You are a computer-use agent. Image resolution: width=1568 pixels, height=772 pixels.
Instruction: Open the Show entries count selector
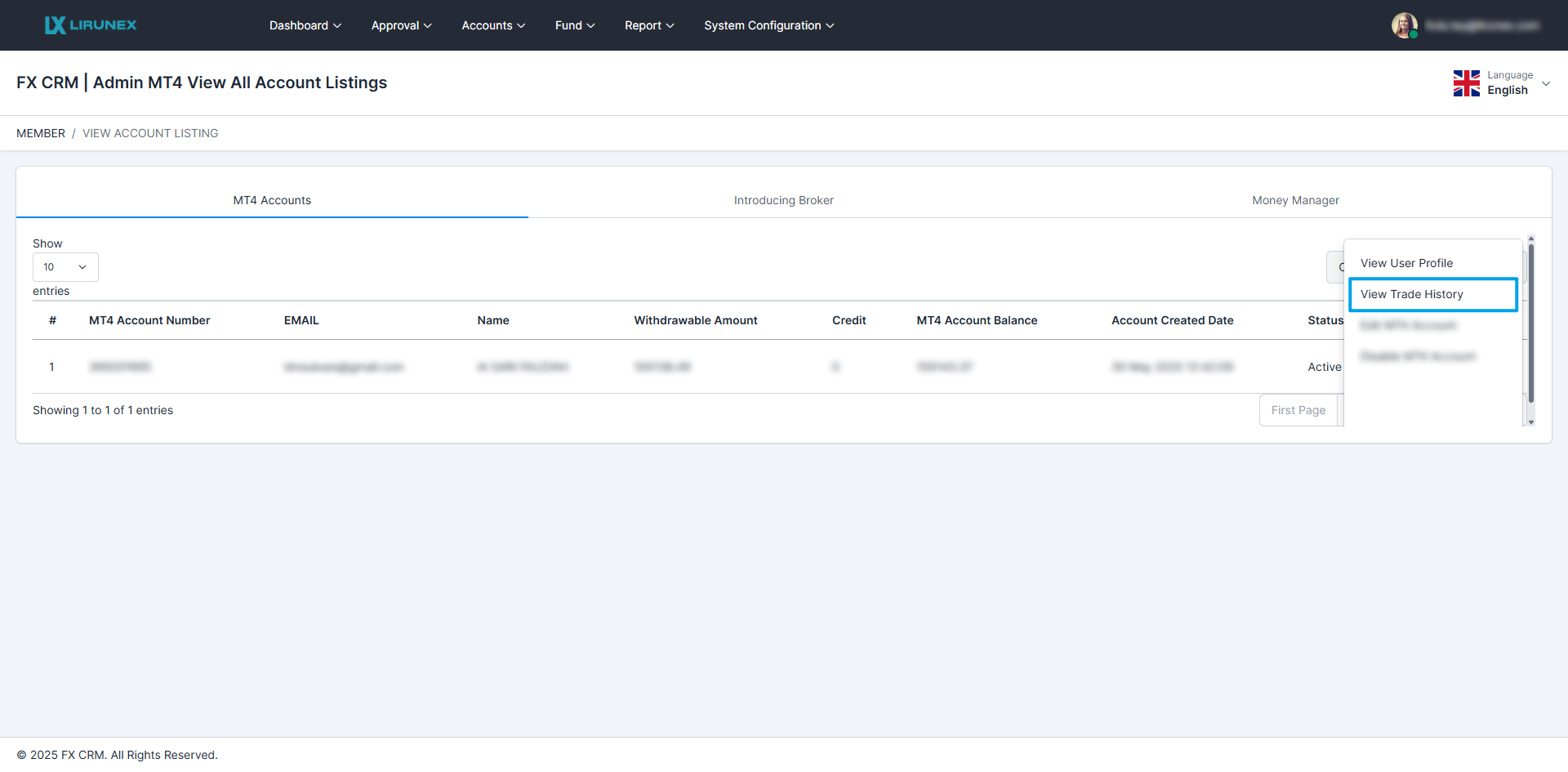(65, 267)
